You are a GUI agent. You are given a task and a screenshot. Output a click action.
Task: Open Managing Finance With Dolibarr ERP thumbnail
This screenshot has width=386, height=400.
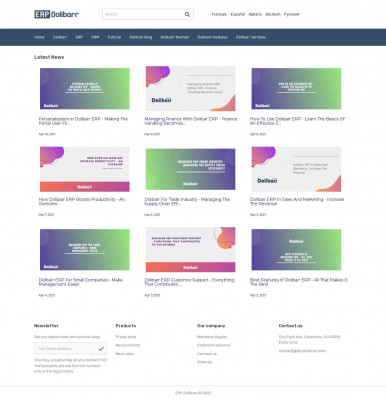[190, 89]
